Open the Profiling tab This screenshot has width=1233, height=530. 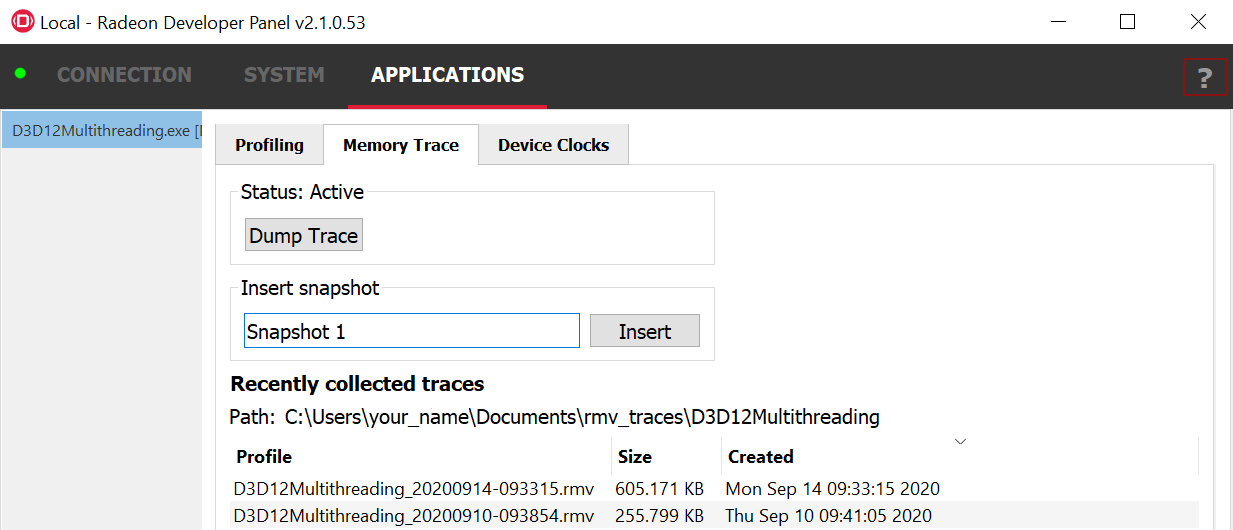point(269,145)
